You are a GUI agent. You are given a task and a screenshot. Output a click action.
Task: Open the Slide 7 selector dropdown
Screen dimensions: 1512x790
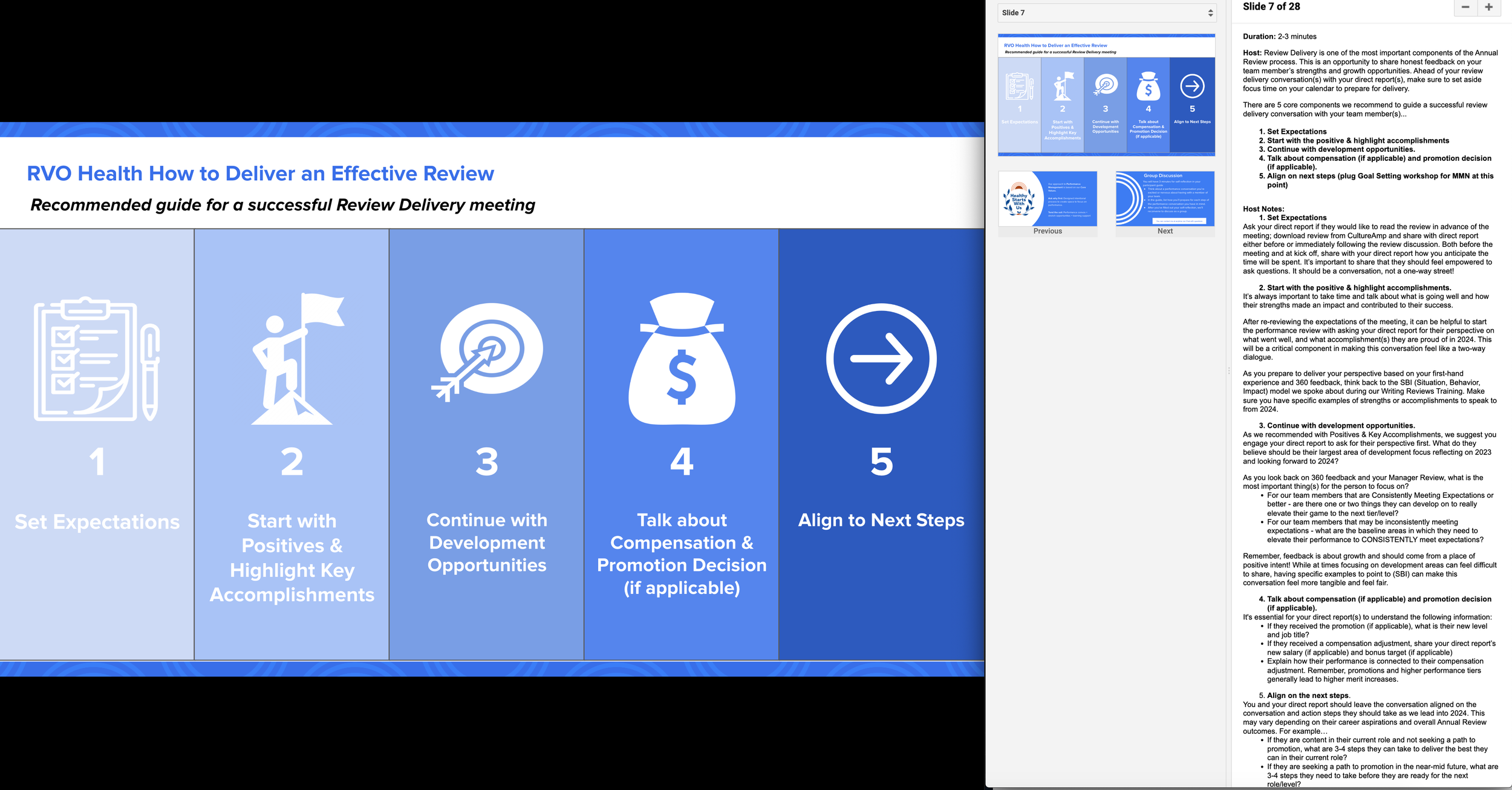(x=1106, y=13)
